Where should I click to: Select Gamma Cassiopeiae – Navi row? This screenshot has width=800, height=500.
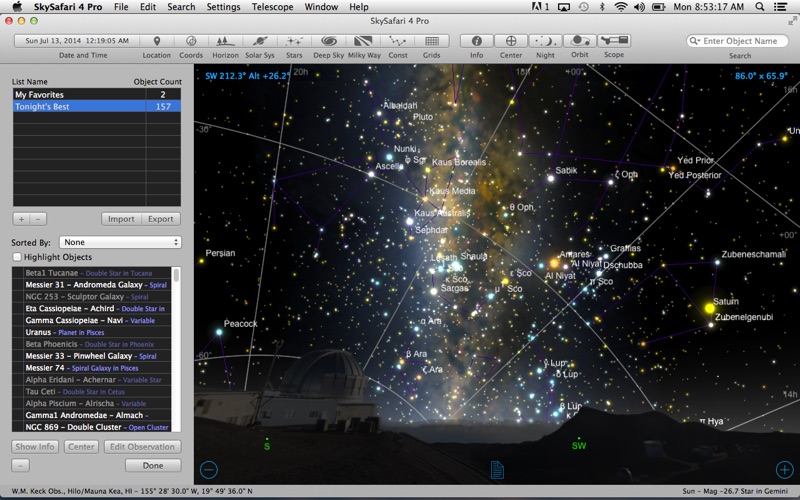tap(92, 320)
